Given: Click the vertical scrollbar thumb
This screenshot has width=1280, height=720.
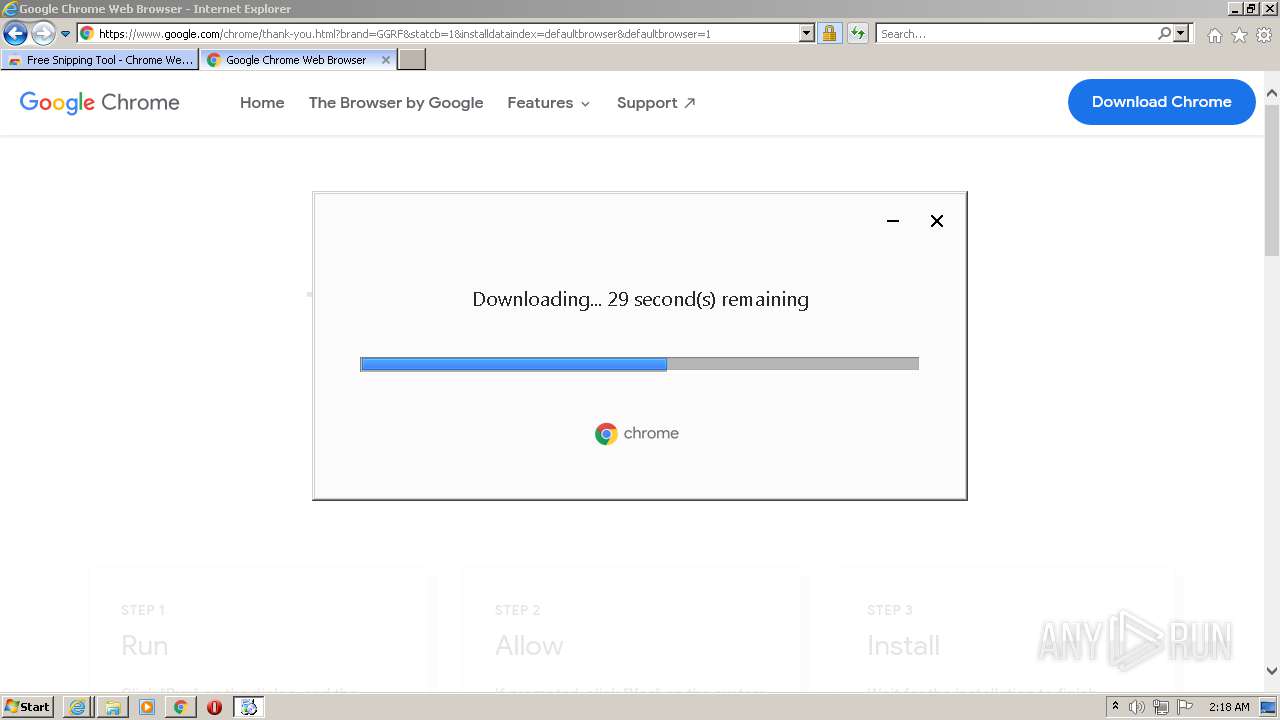Looking at the screenshot, I should (x=1272, y=180).
